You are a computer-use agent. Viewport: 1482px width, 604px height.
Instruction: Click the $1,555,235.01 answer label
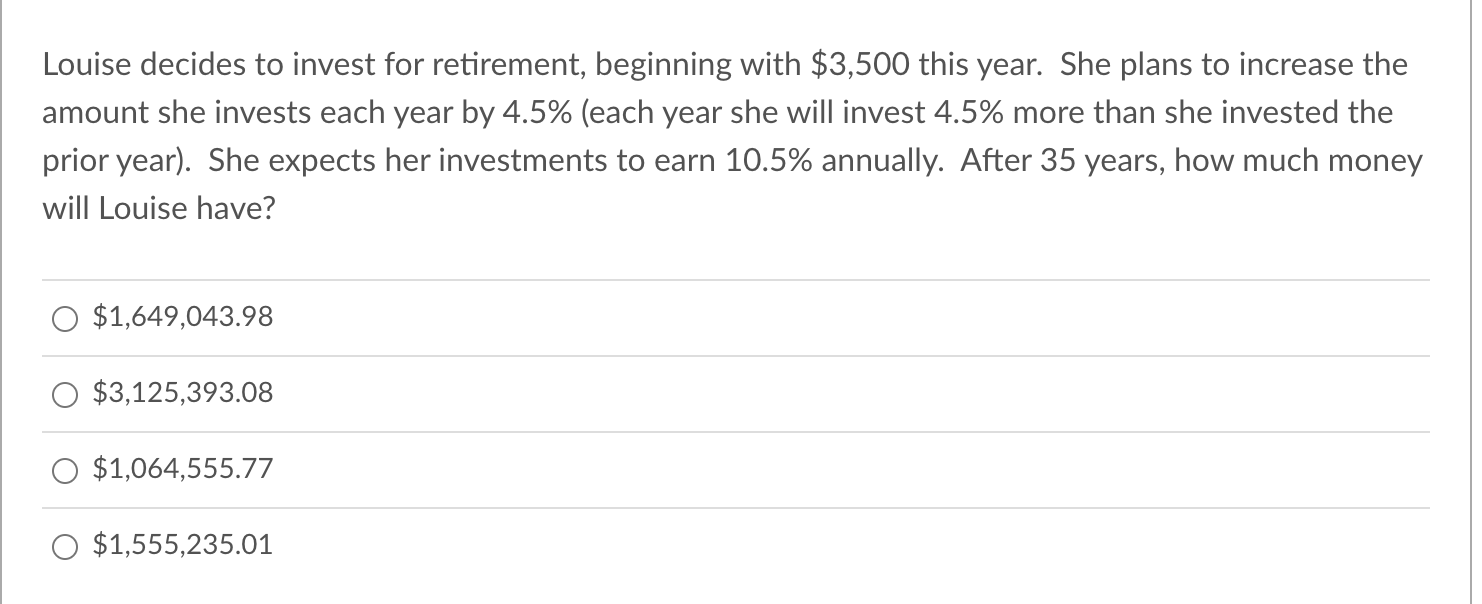(182, 545)
